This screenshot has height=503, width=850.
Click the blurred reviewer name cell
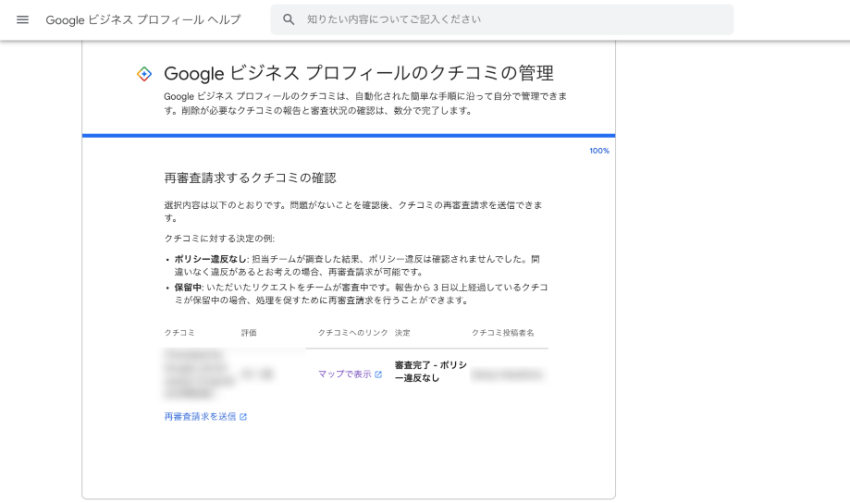tap(507, 375)
